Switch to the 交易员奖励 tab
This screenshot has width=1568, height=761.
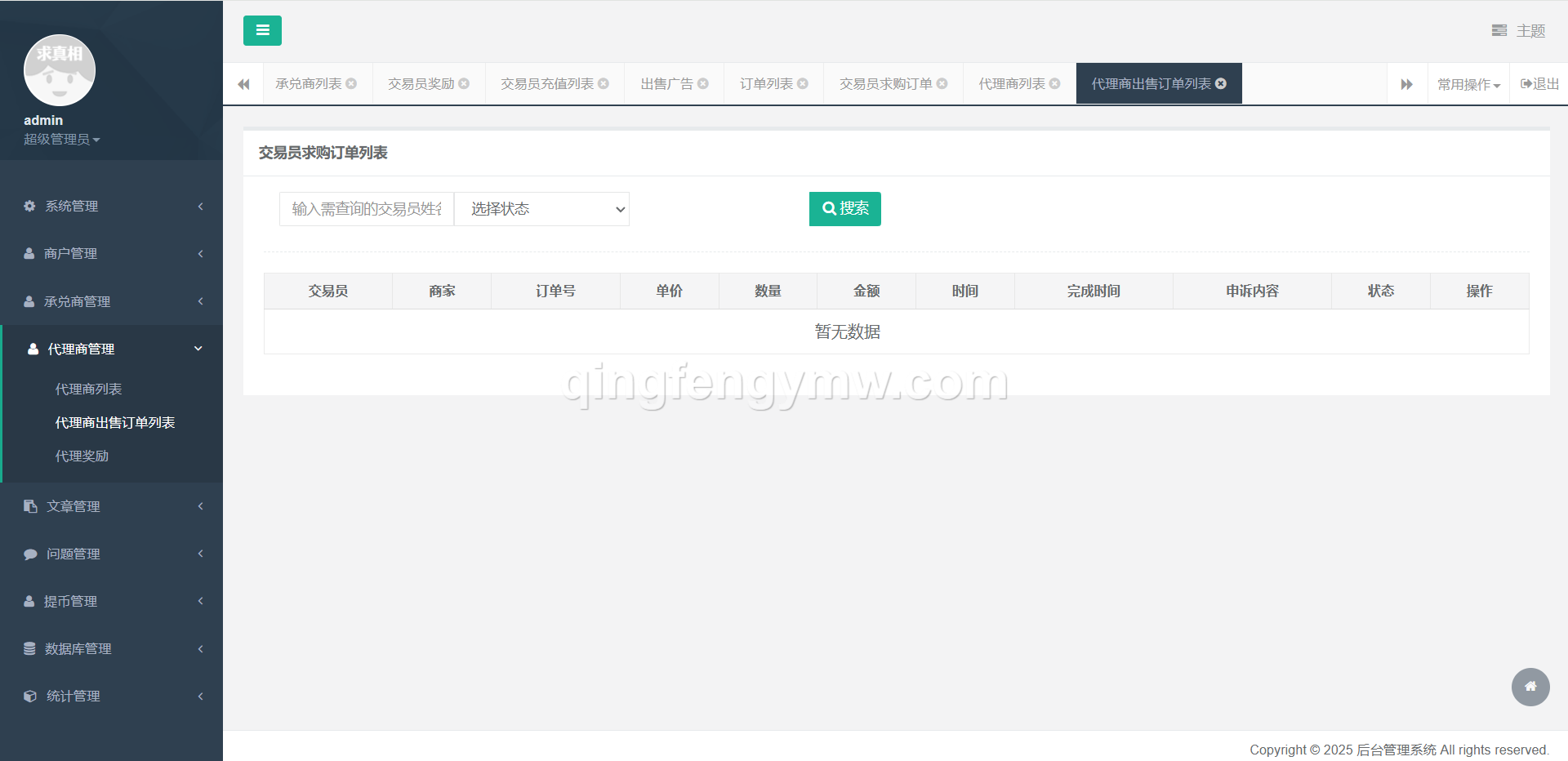421,83
